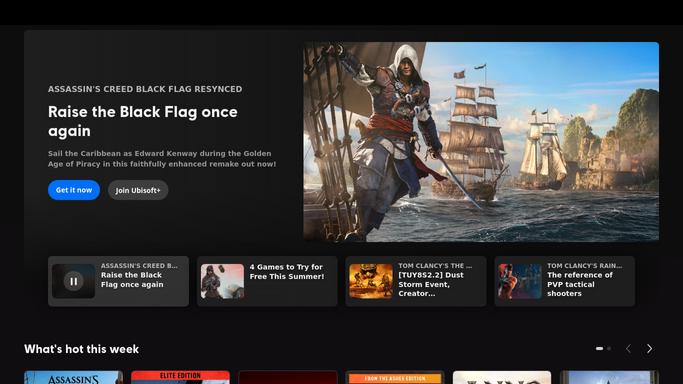
Task: Click the Join Ubisoft+ button
Action: point(138,190)
